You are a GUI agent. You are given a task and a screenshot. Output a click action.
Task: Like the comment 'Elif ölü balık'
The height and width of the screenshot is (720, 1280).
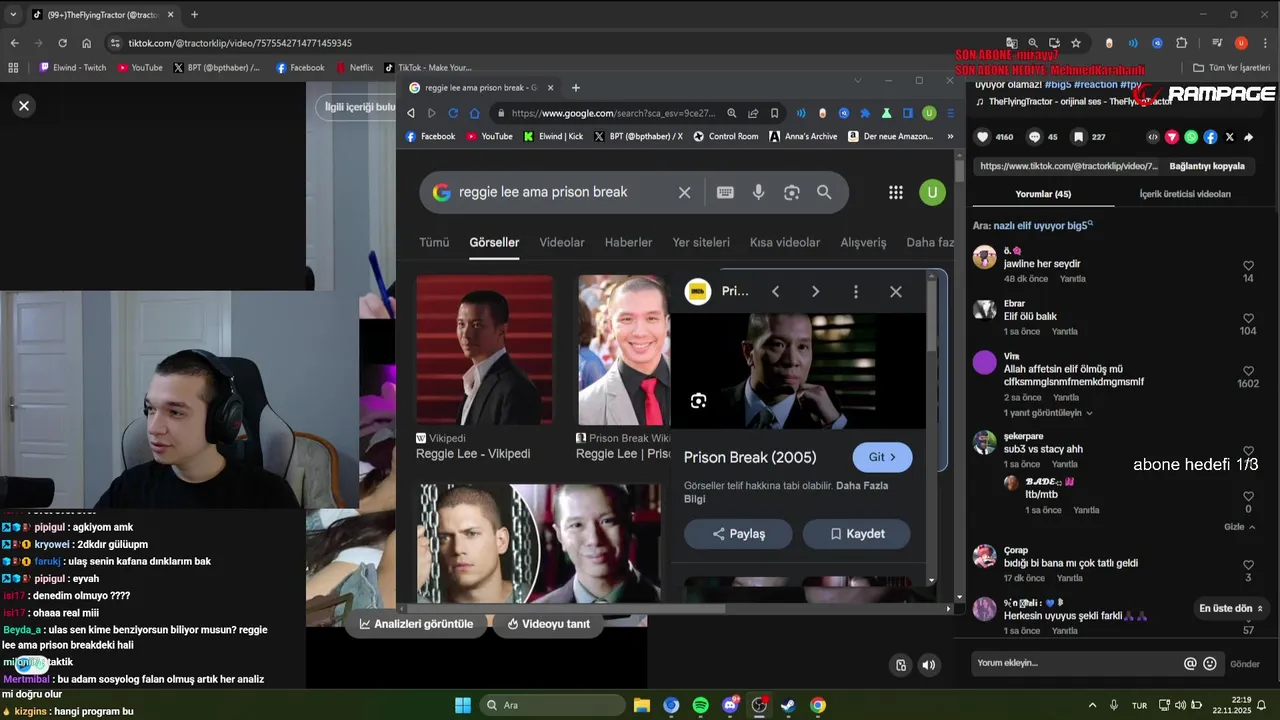1248,318
